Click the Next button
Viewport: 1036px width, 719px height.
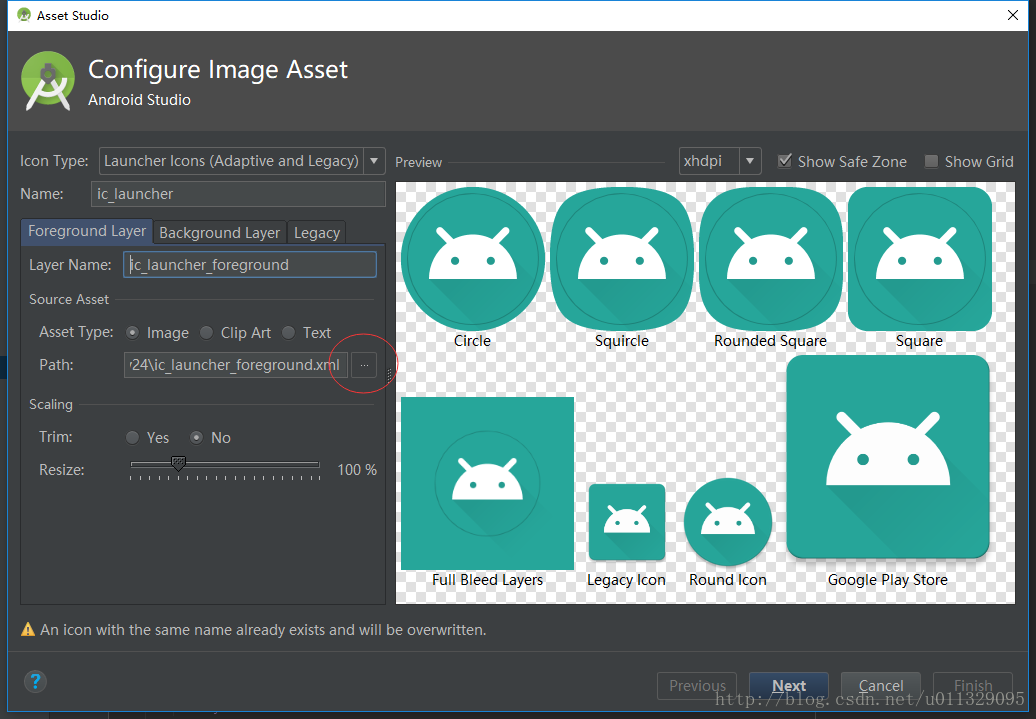point(789,686)
